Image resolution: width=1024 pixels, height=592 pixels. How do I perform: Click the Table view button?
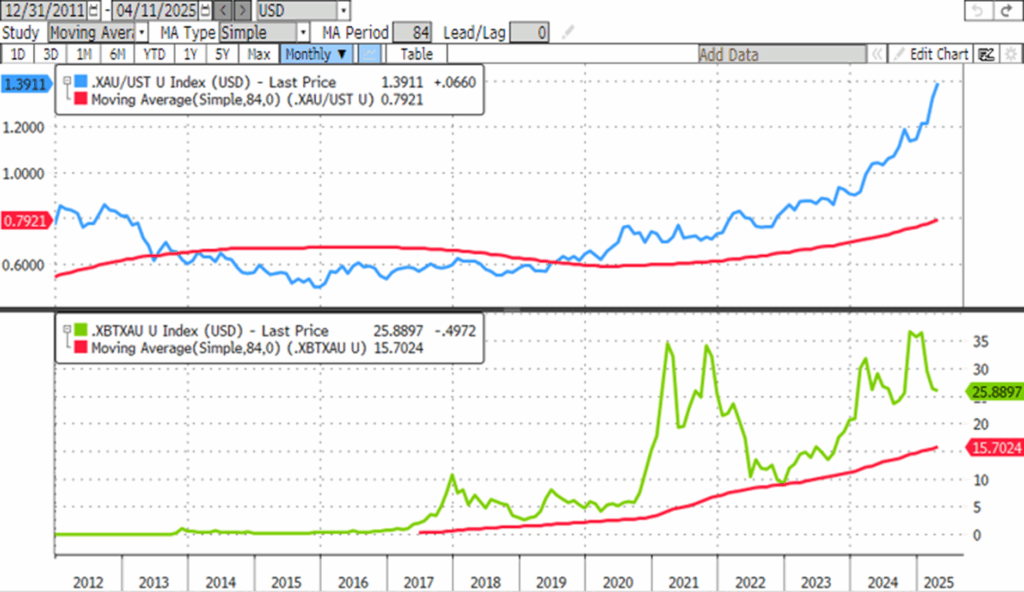pyautogui.click(x=417, y=54)
